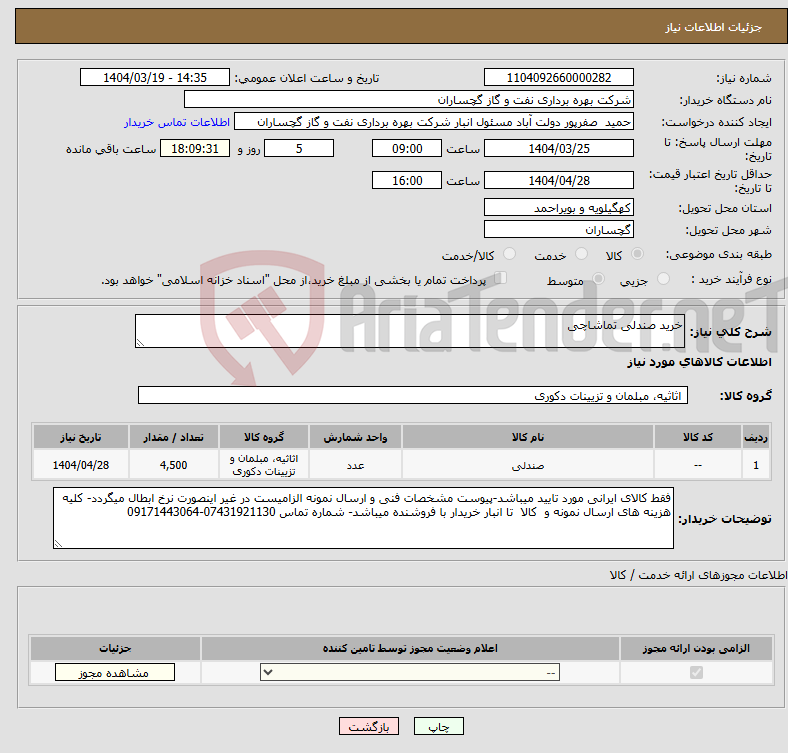Click the تعداد / مقدار column header

[x=173, y=437]
